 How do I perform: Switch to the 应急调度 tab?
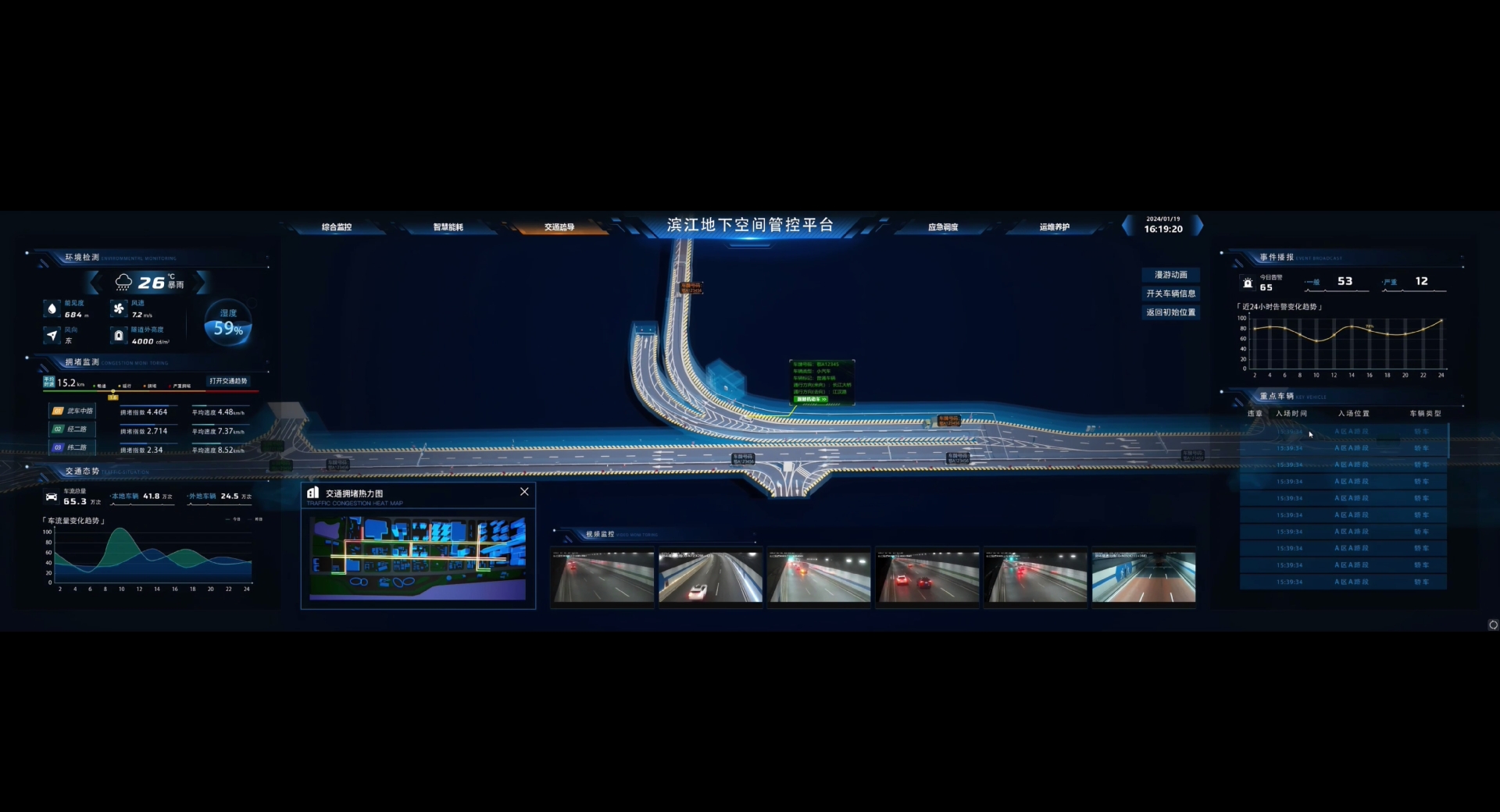[943, 227]
